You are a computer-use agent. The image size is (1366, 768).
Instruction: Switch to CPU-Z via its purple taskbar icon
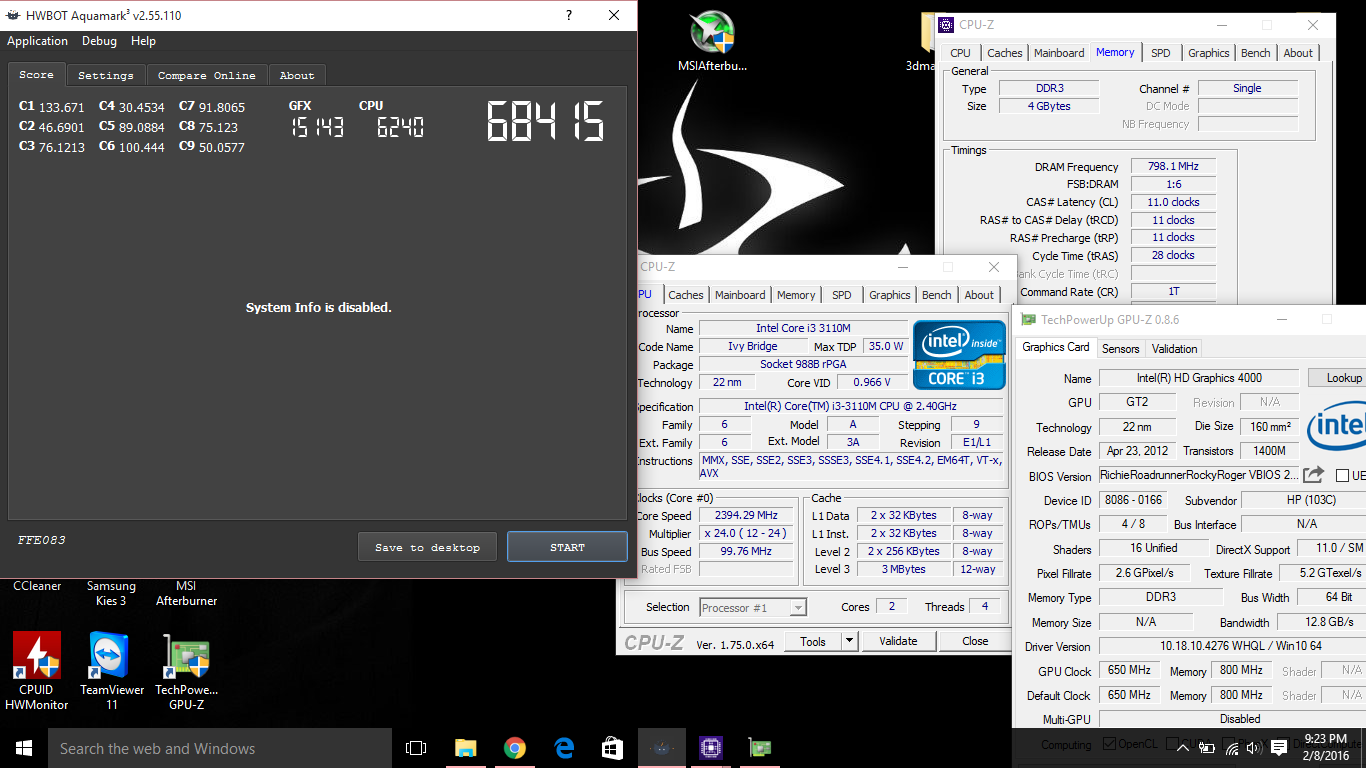pyautogui.click(x=711, y=748)
